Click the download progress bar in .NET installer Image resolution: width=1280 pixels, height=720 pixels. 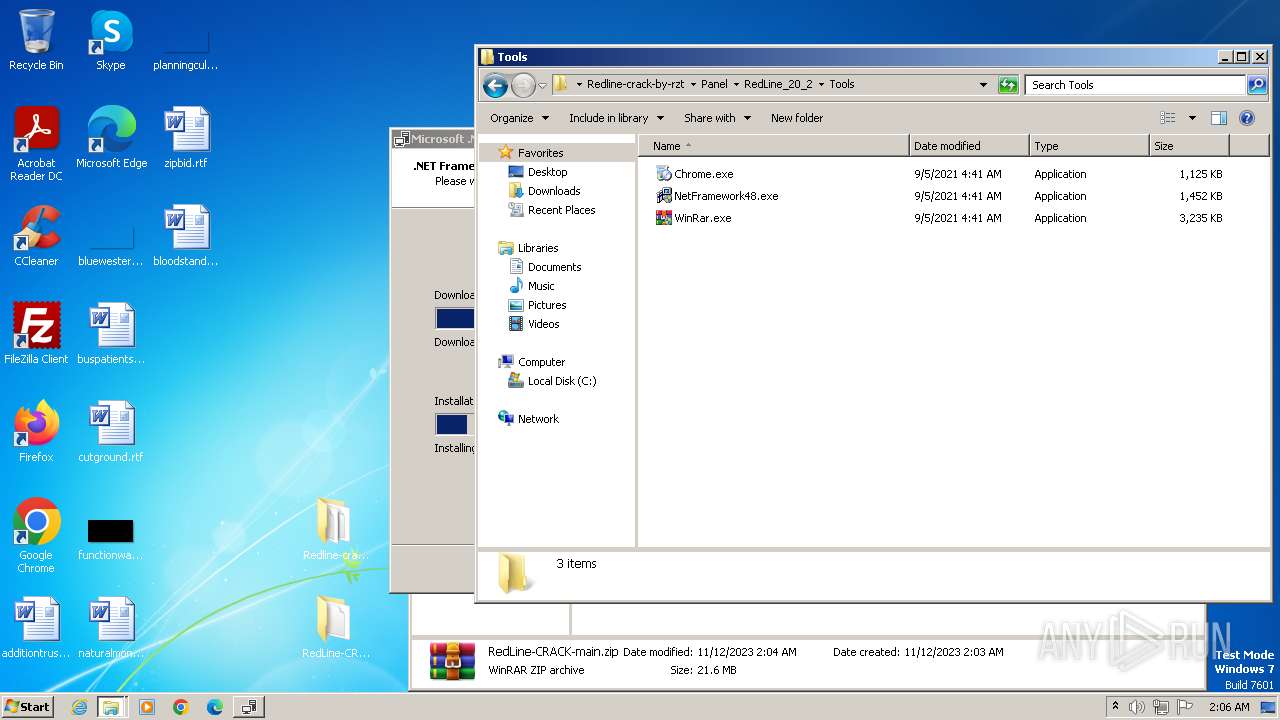(455, 319)
